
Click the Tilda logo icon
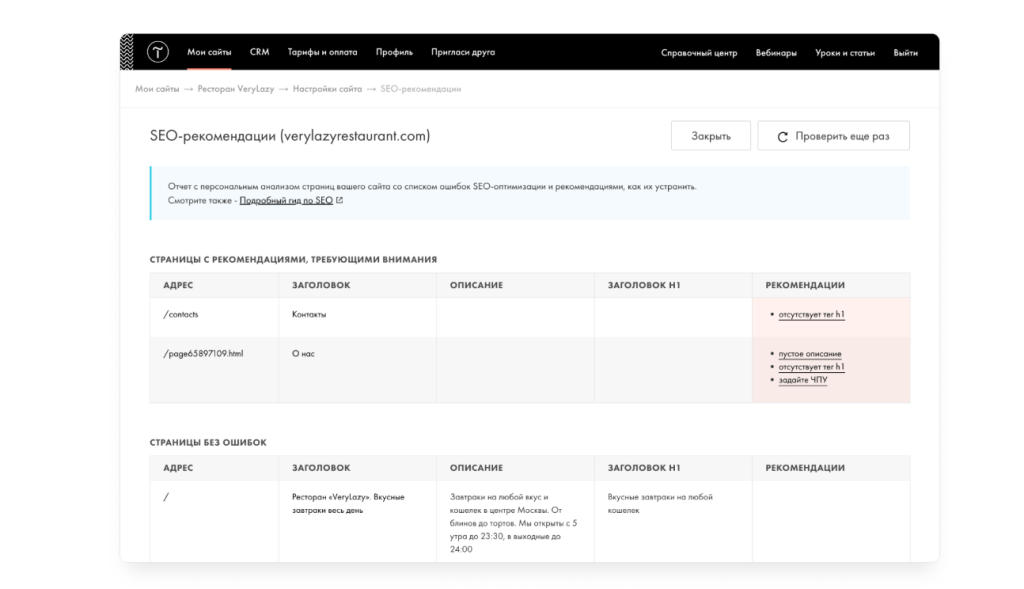pyautogui.click(x=158, y=52)
